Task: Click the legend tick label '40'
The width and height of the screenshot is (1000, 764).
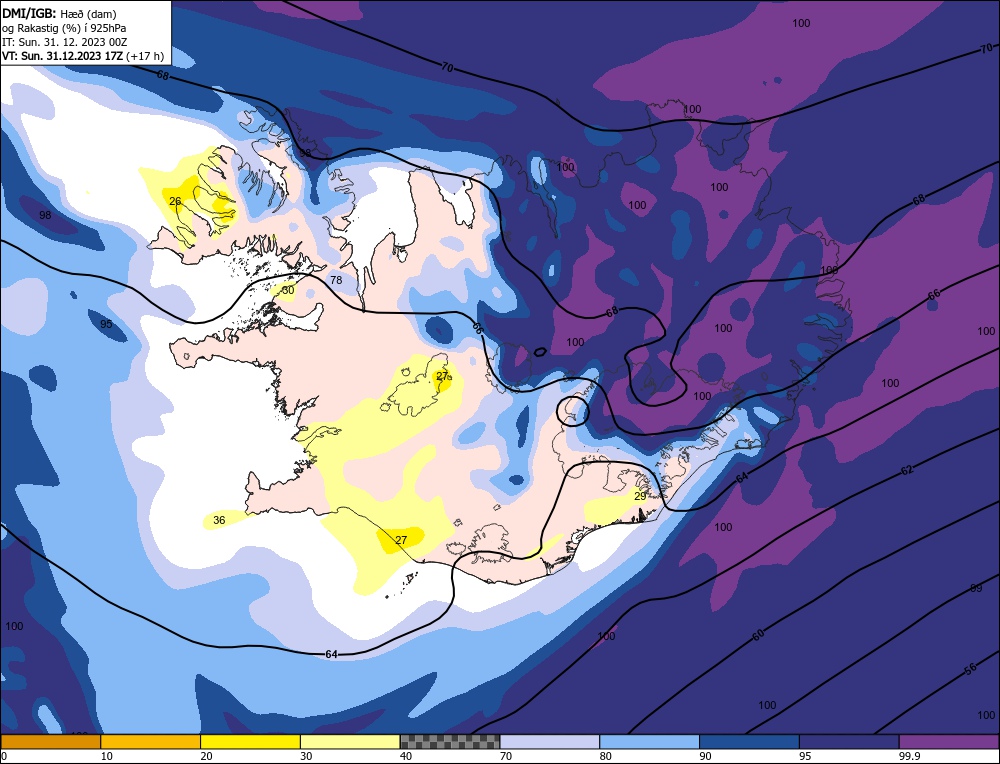Action: (x=406, y=756)
